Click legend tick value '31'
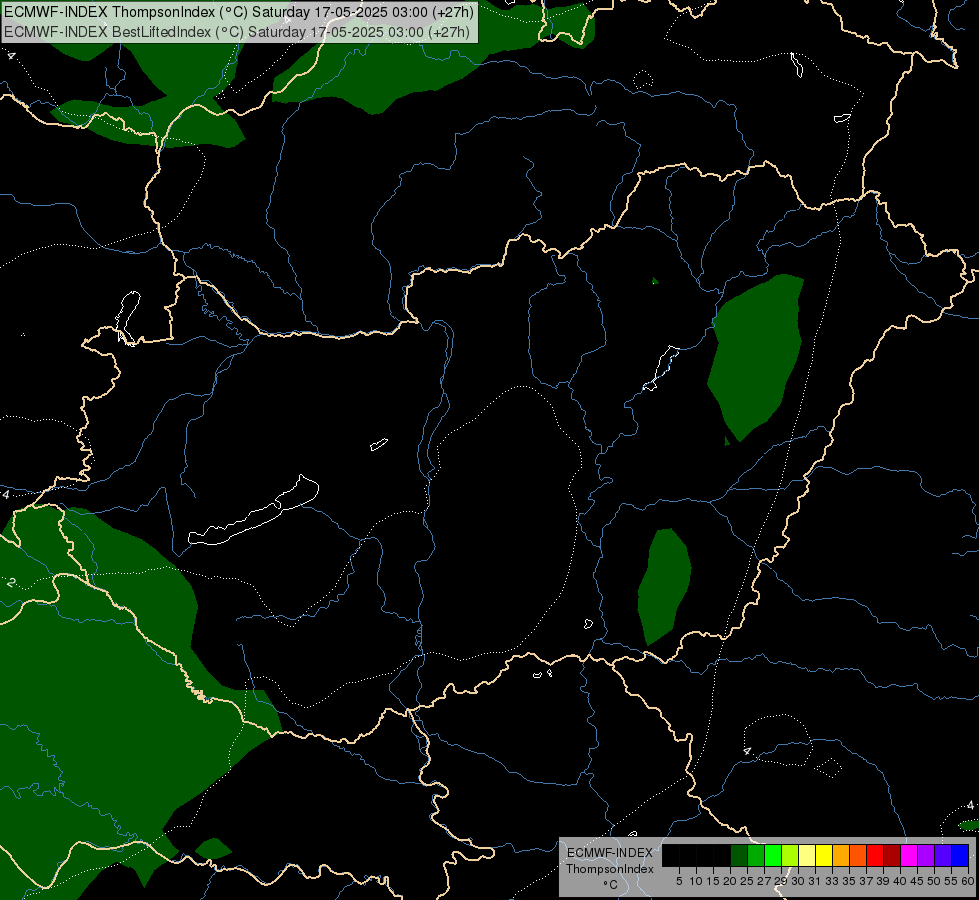The image size is (979, 900). 815,881
